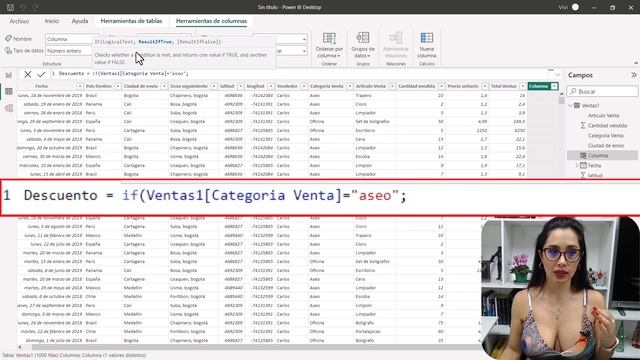The height and width of the screenshot is (360, 640).
Task: Open Vendedor column filter dropdown
Action: pos(304,86)
